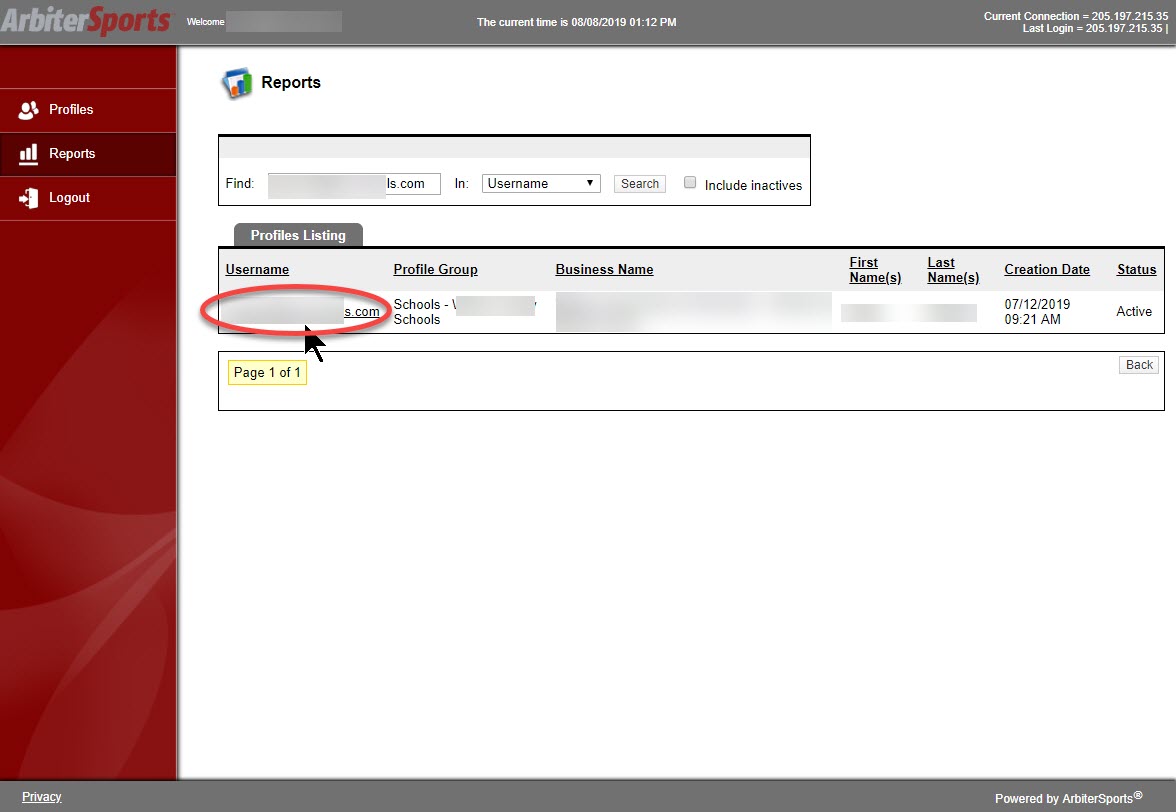Click the Reports page heading text
The width and height of the screenshot is (1176, 812).
(x=290, y=82)
